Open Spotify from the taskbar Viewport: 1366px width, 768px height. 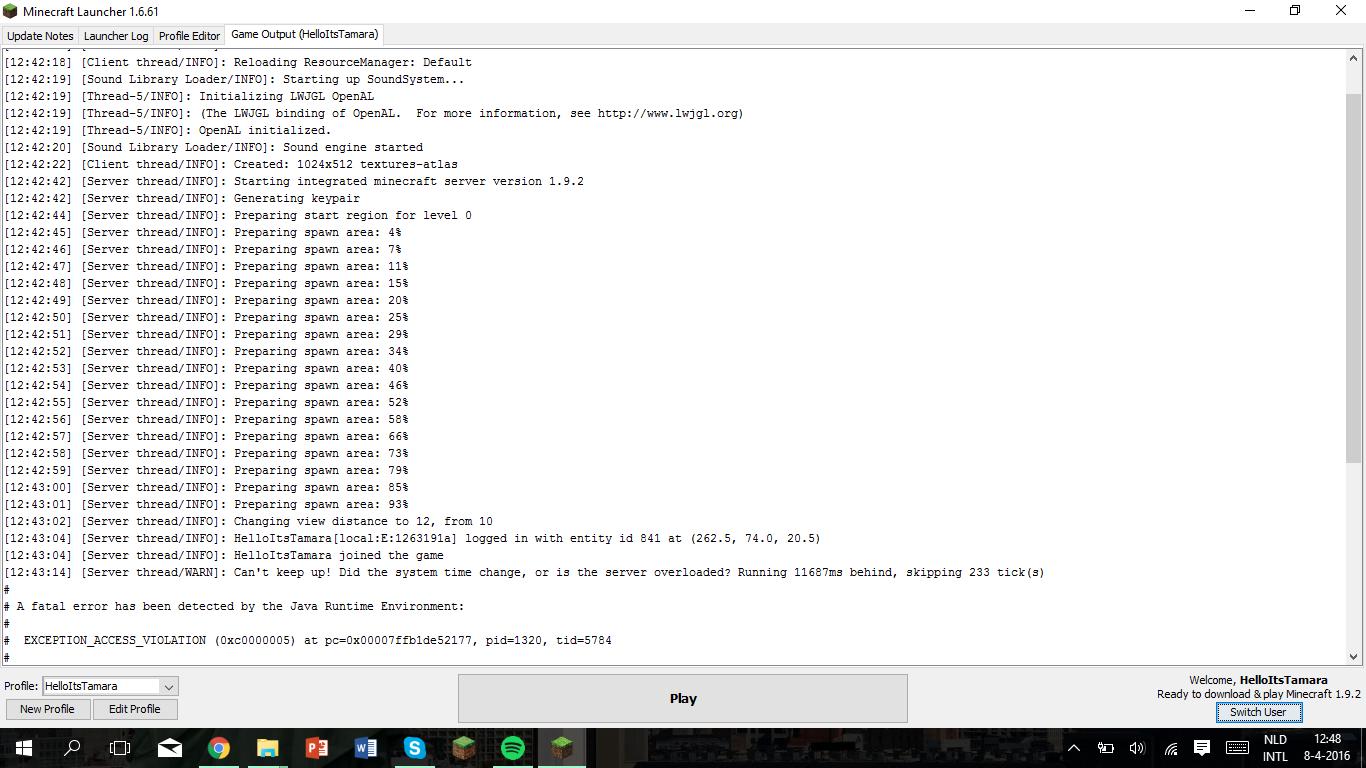[513, 747]
